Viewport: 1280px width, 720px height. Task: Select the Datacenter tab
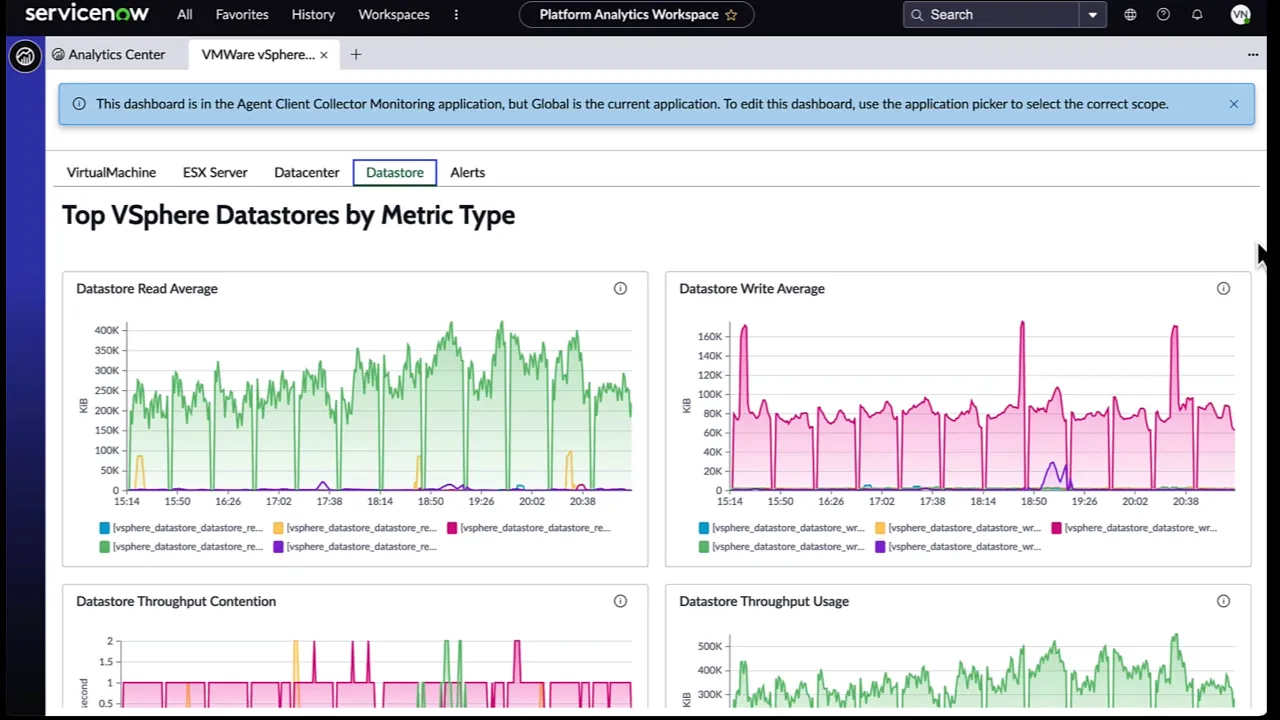pyautogui.click(x=307, y=172)
